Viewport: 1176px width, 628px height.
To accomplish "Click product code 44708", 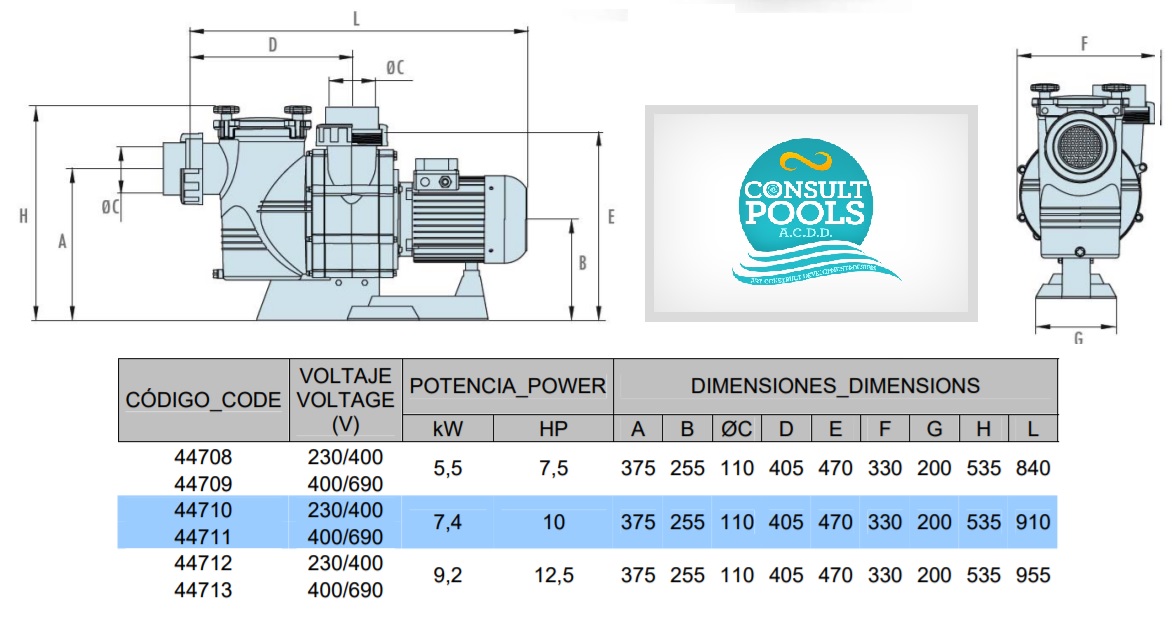I will tap(204, 457).
